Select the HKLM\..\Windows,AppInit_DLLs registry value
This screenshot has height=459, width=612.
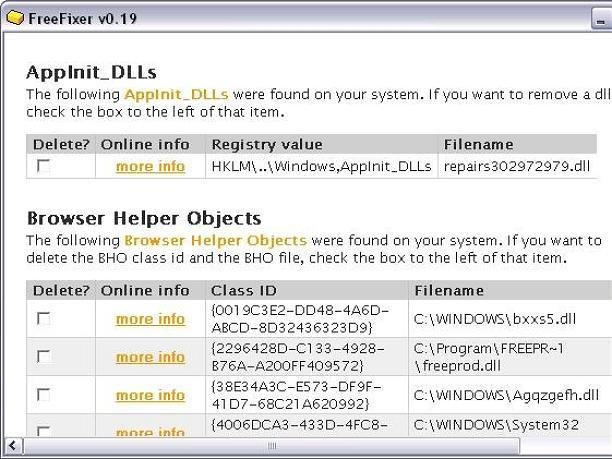click(x=321, y=167)
